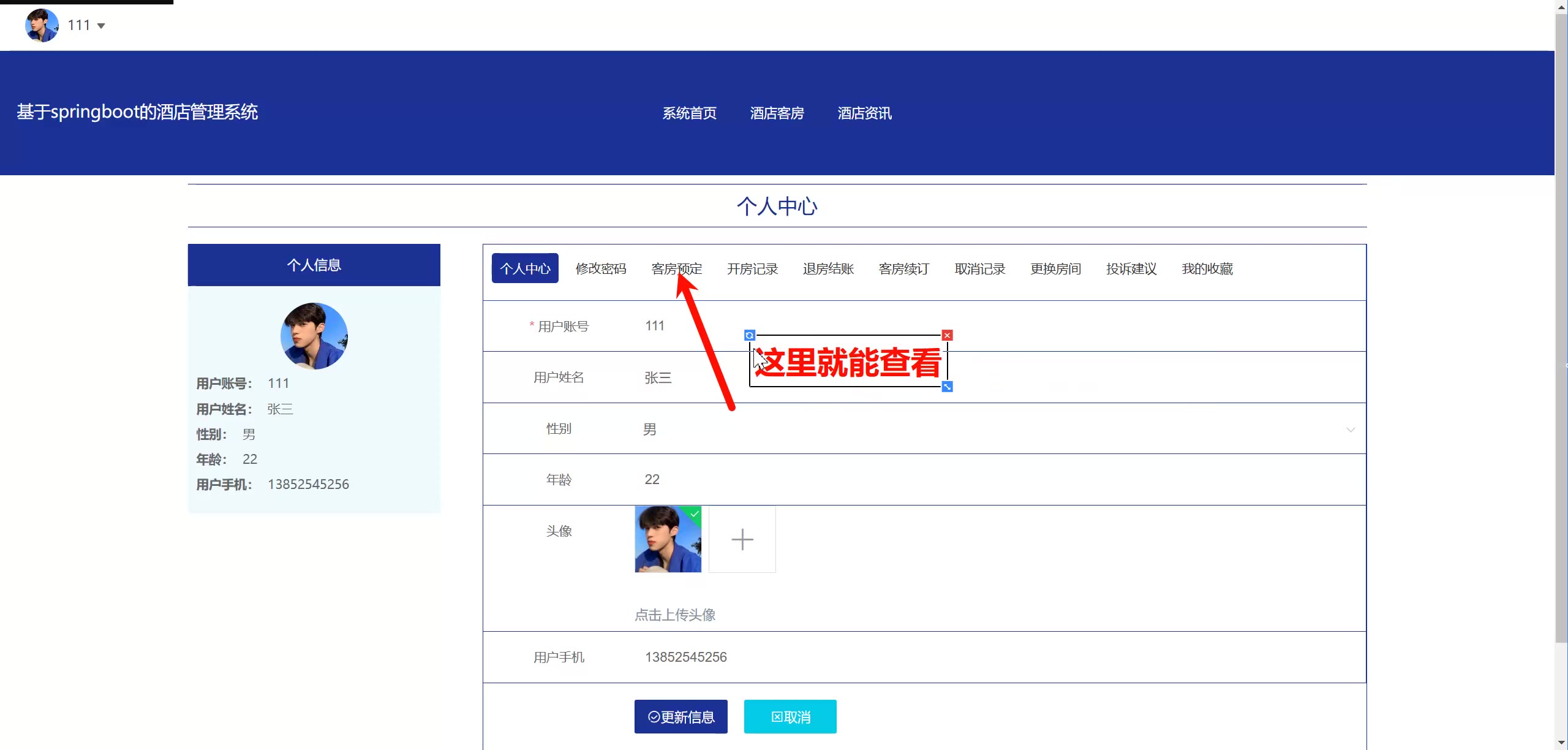
Task: Click the round profile photo in 个人信息 panel
Action: (x=314, y=336)
